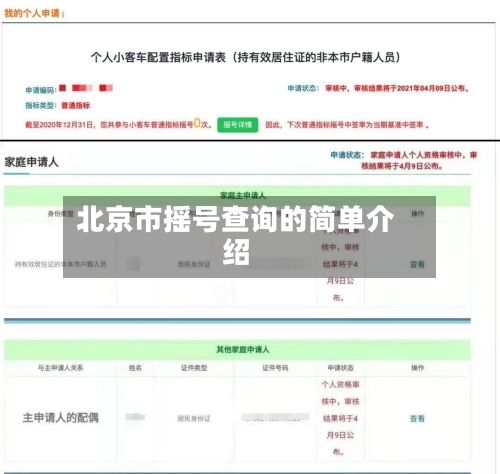500x474 pixels.
Task: Click the 截至2020年12月31日 participation text
Action: (118, 124)
